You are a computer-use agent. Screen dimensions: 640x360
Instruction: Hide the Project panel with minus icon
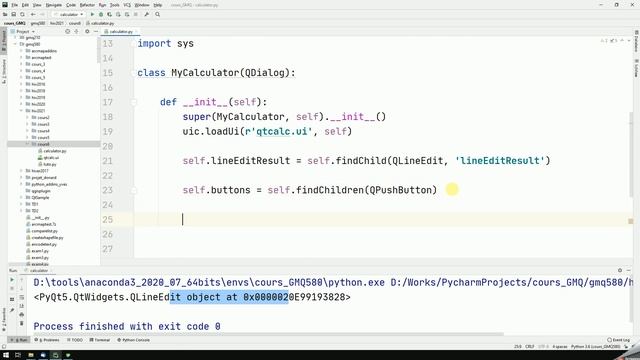(96, 31)
